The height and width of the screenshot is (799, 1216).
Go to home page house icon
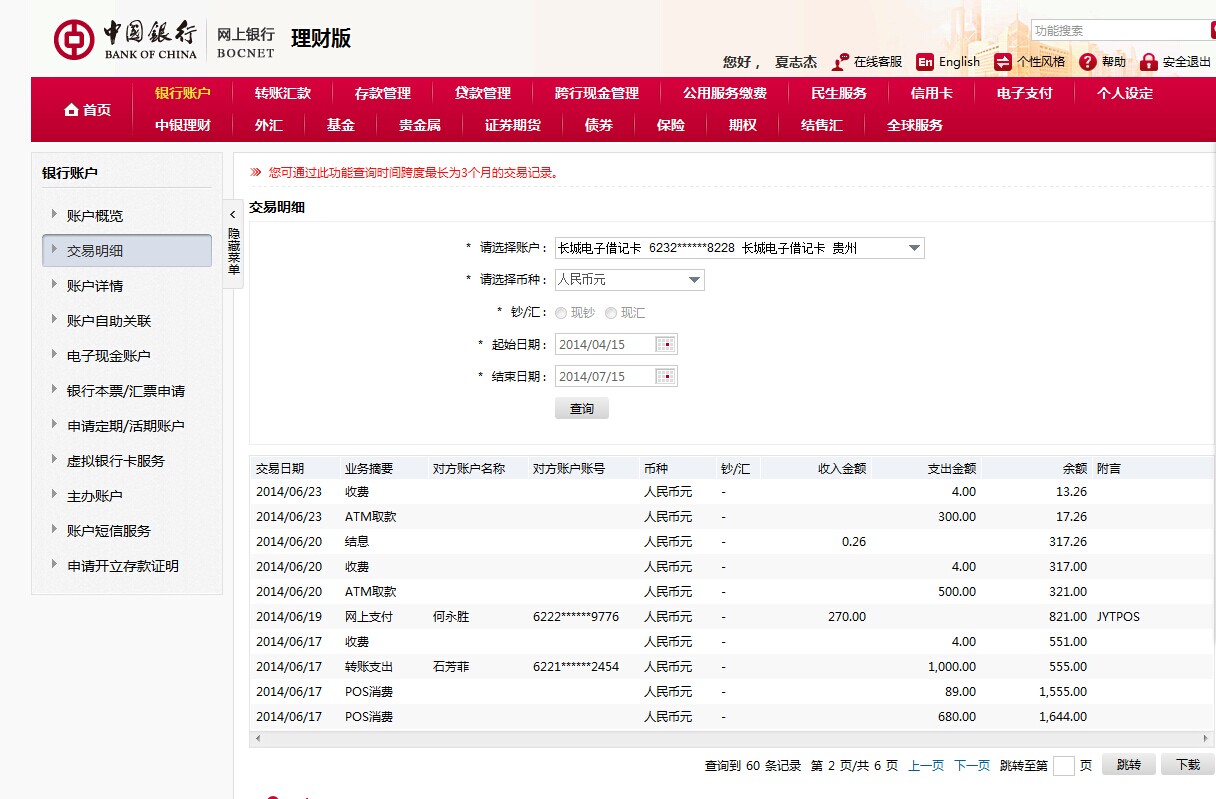(71, 110)
